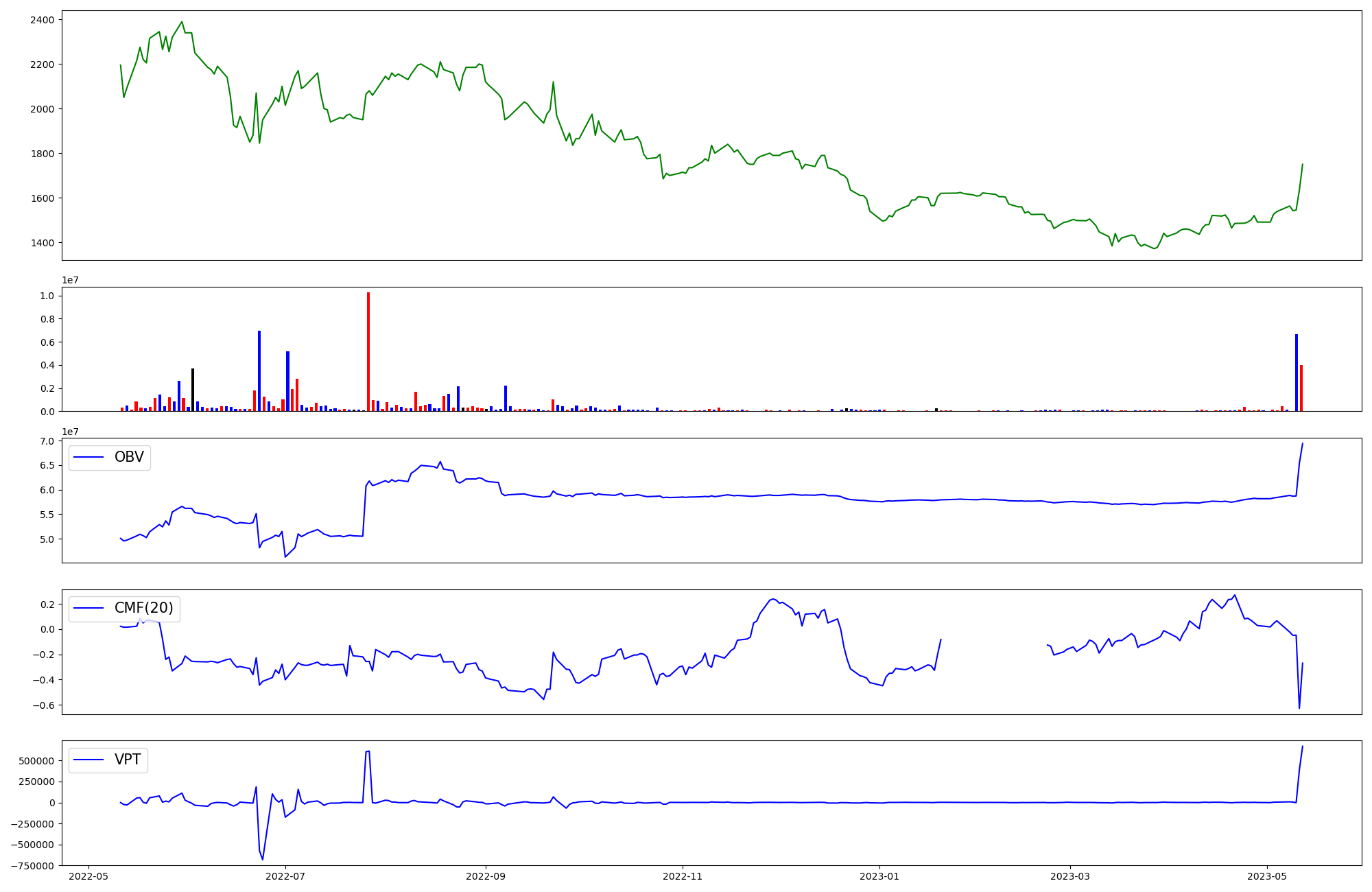The height and width of the screenshot is (892, 1372).
Task: Click the 2022-09 x-axis date label
Action: 486,876
